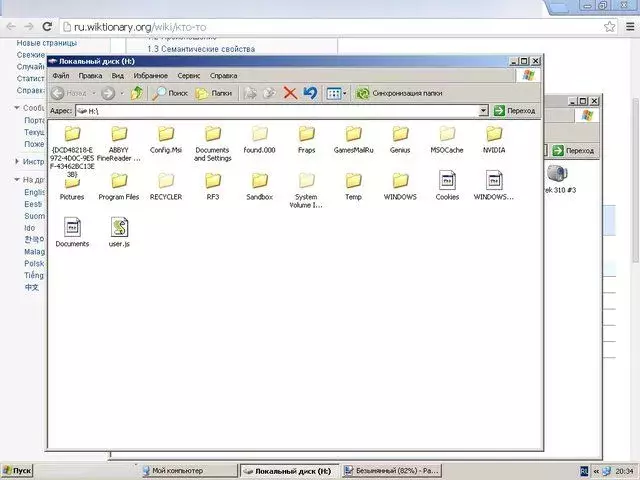Click the Polski language link

point(34,264)
